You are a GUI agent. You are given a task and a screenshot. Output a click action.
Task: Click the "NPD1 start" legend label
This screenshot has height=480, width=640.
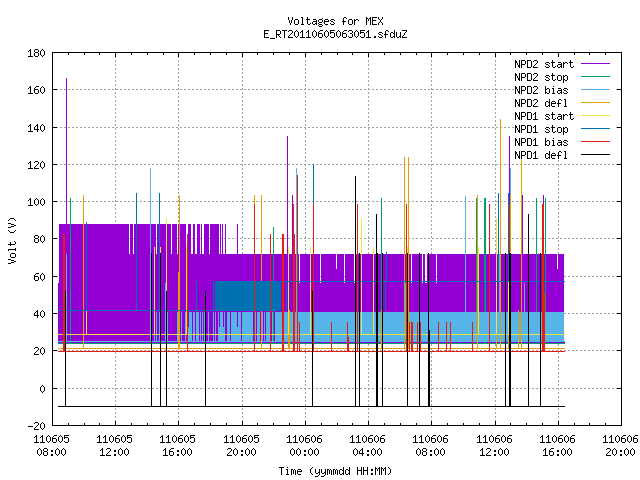tap(544, 116)
